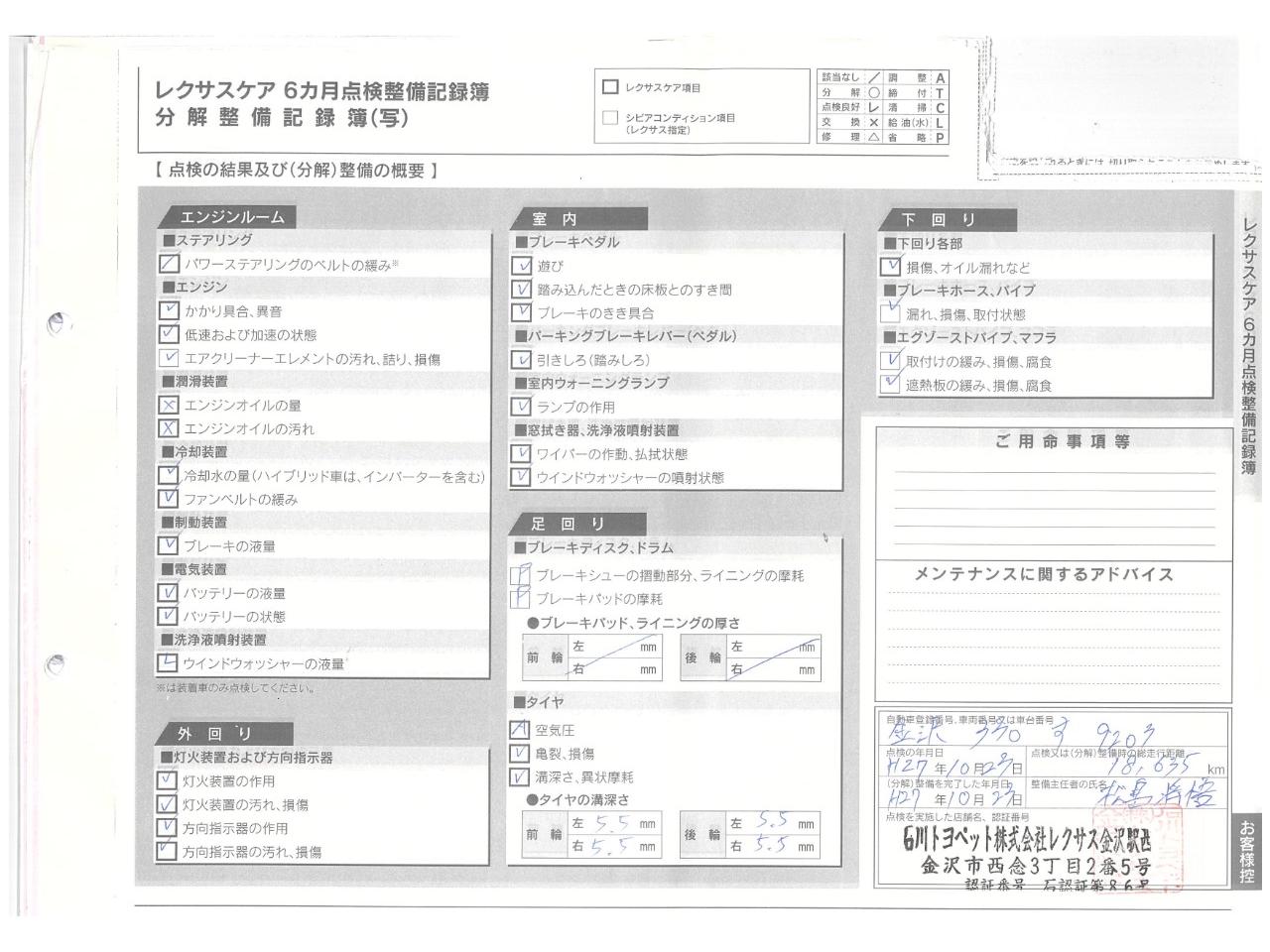This screenshot has height=952, width=1270.
Task: Mark the 漏れ、損傷、取付状態 checkbox
Action: (x=890, y=314)
